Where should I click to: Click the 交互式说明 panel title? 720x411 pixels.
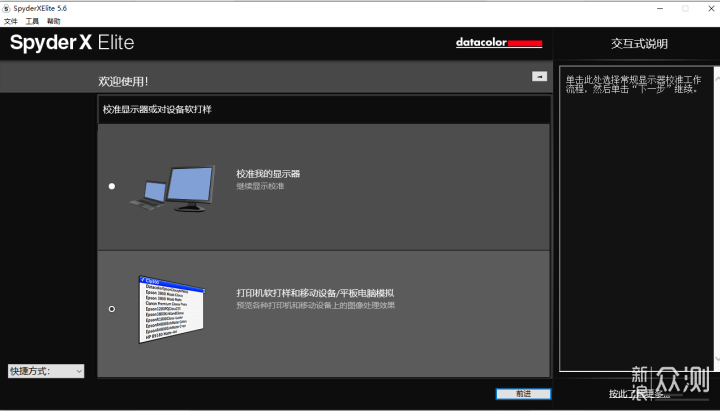(639, 44)
